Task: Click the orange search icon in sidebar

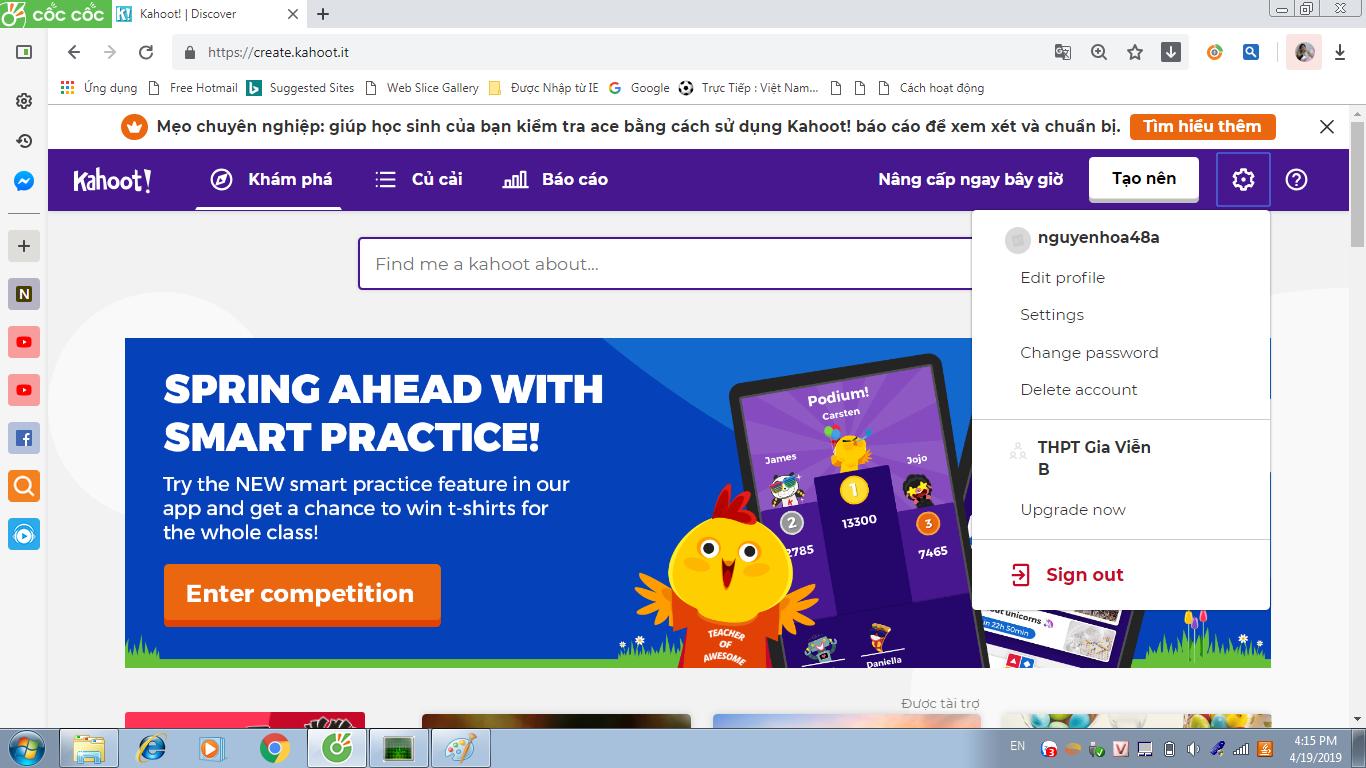Action: tap(24, 486)
